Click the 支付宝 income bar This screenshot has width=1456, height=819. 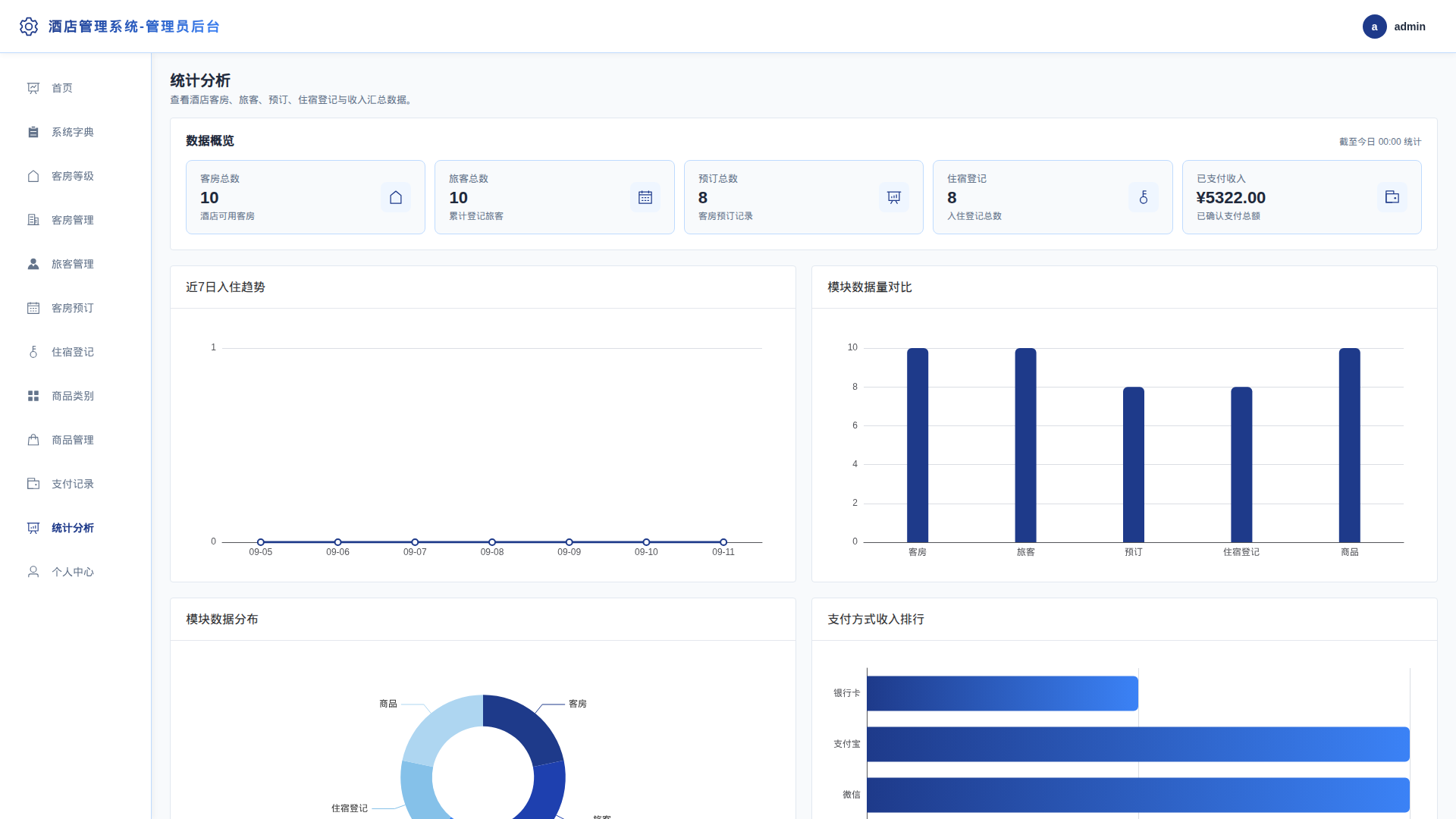click(x=1138, y=744)
